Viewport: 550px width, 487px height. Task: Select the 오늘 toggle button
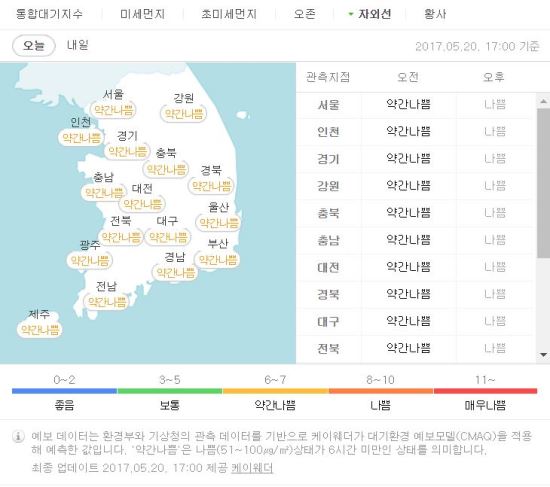click(34, 46)
